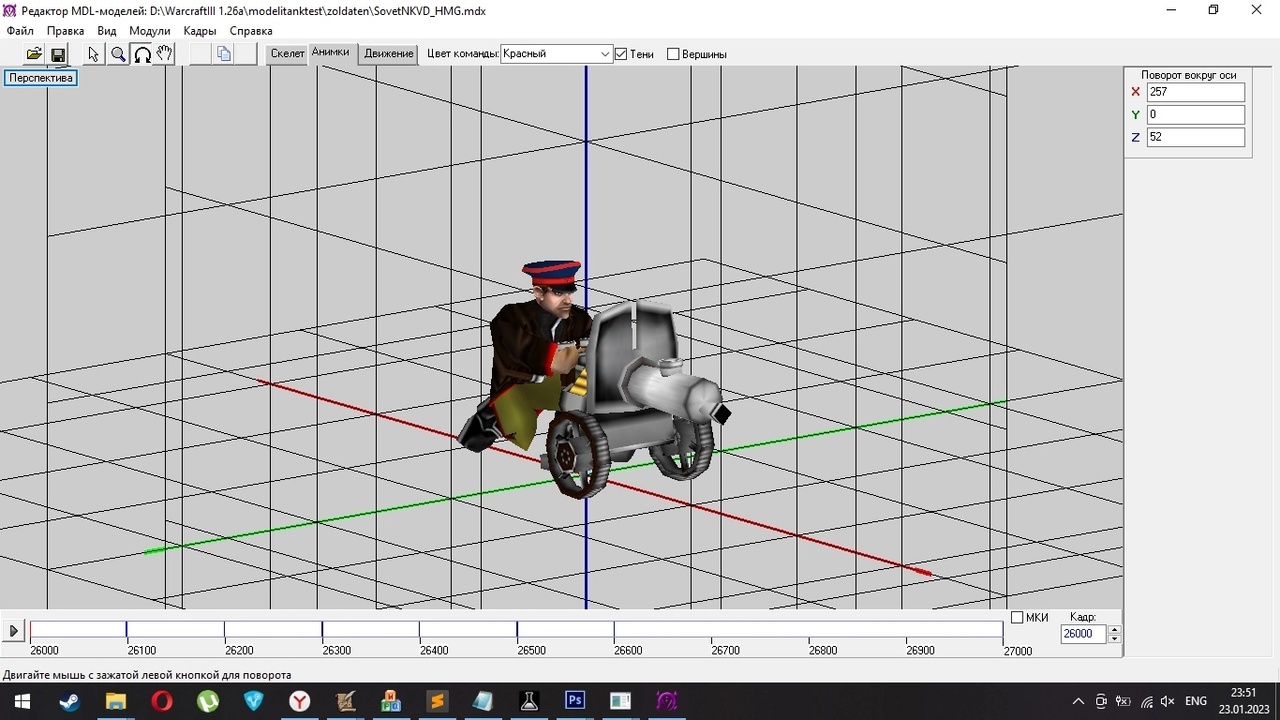
Task: Switch to the Анимки tab
Action: (331, 52)
